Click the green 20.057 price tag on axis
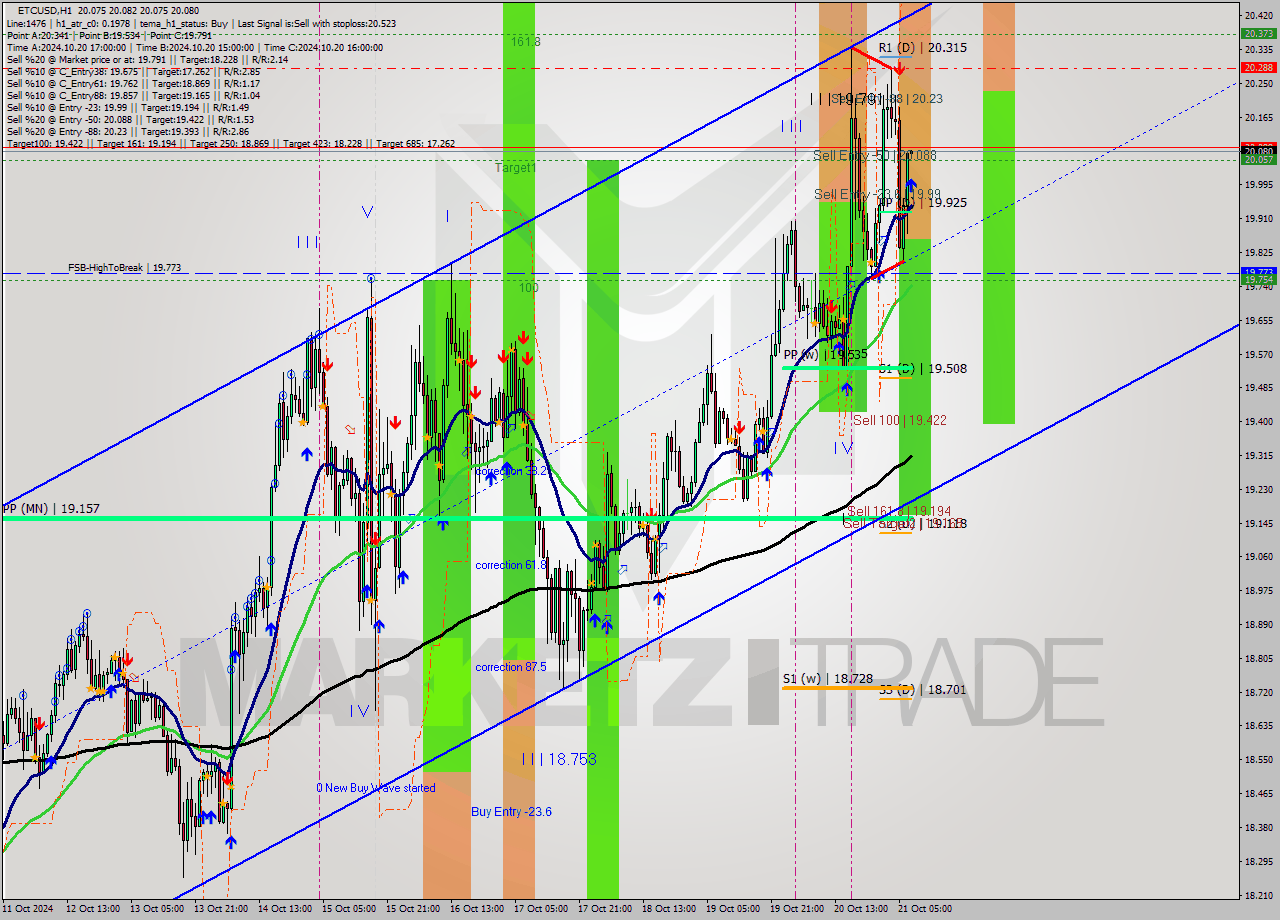1280x920 pixels. (x=1258, y=160)
